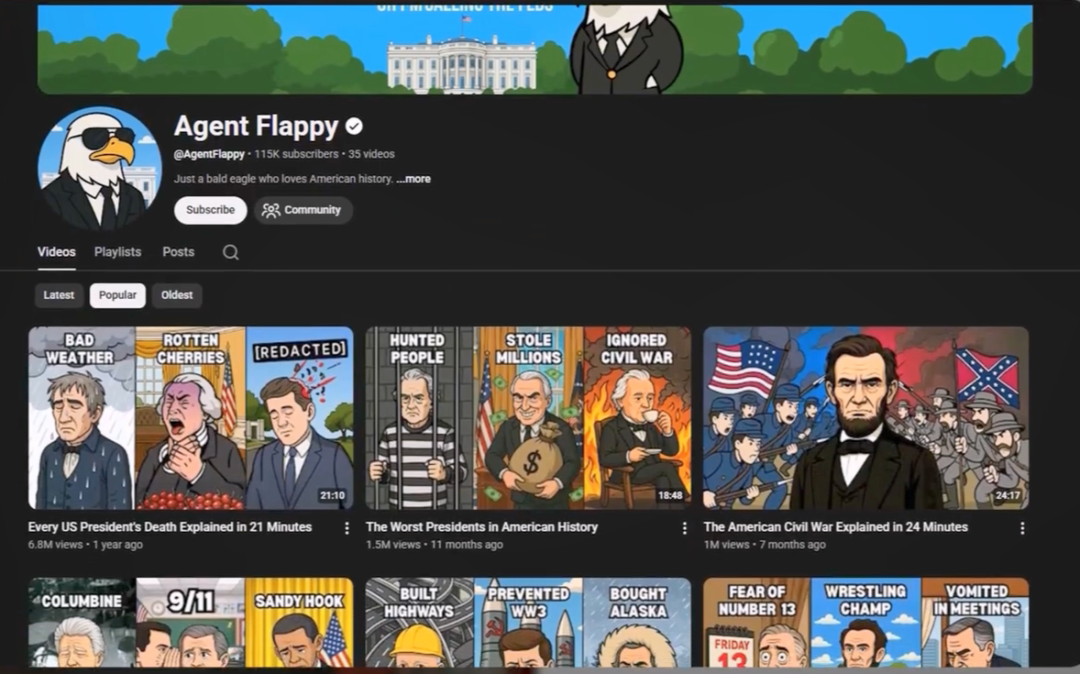Open the Bad Weather Rotten Cherries thumbnail

191,418
